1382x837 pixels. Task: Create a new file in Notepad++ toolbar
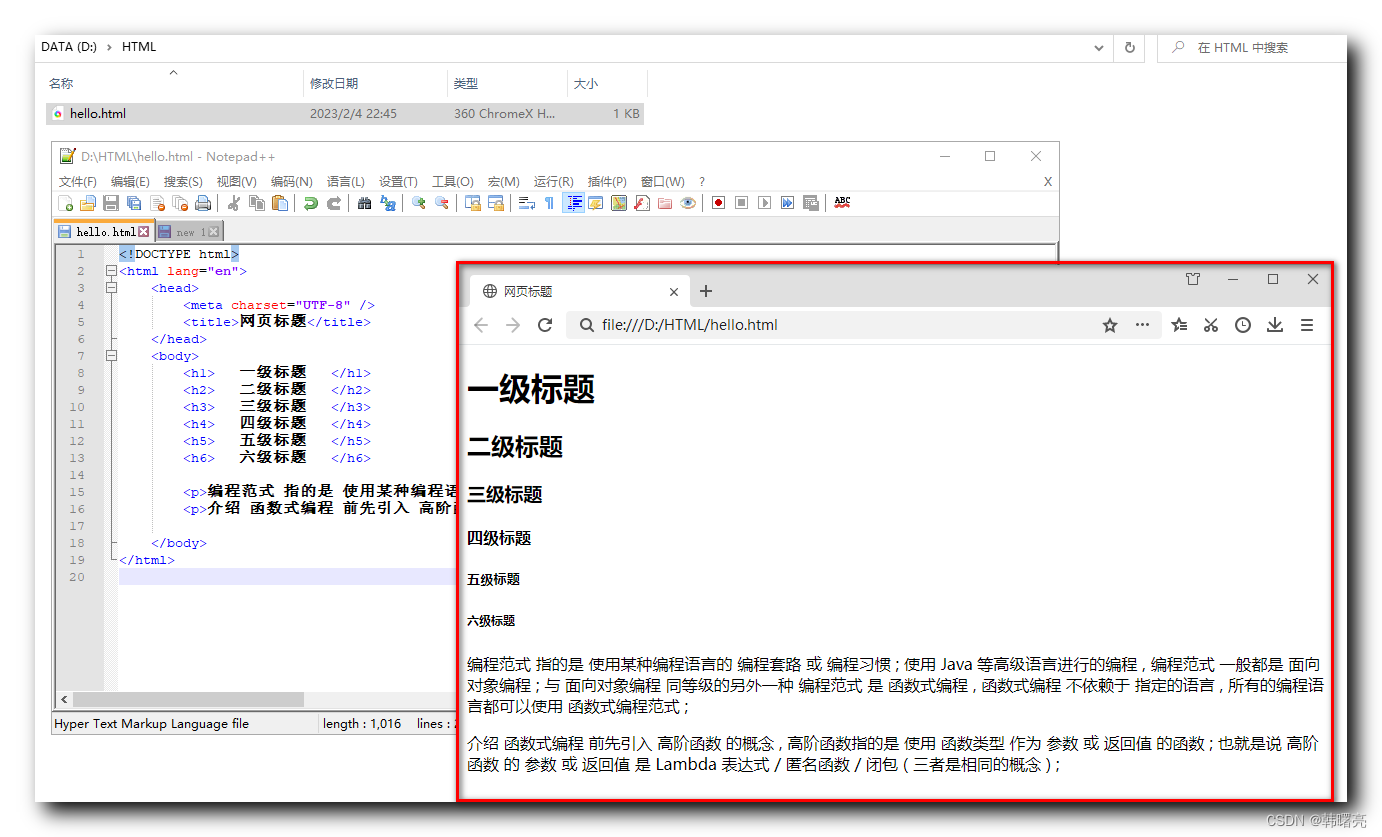click(65, 203)
